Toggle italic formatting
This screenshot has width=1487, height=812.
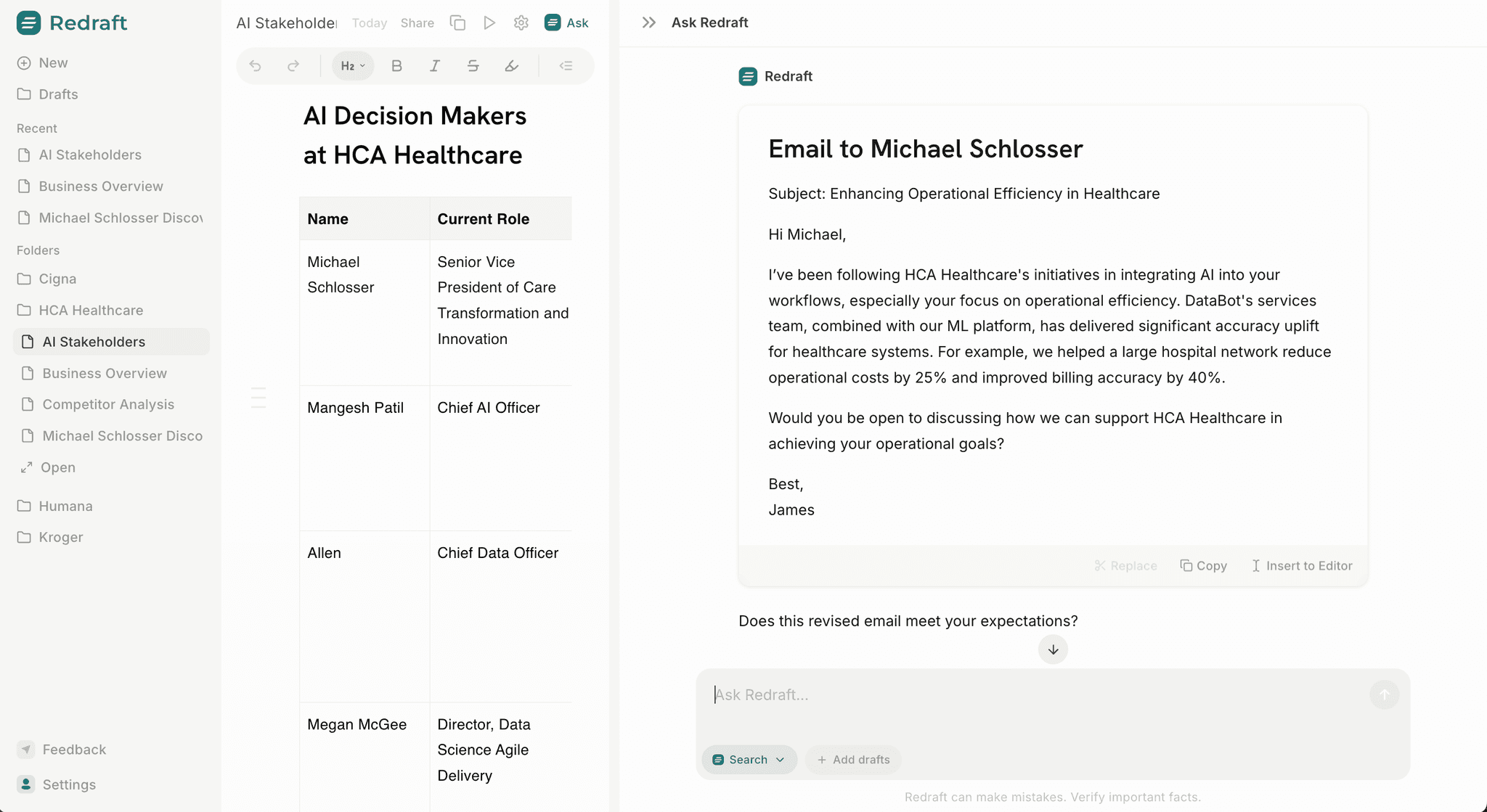coord(435,66)
